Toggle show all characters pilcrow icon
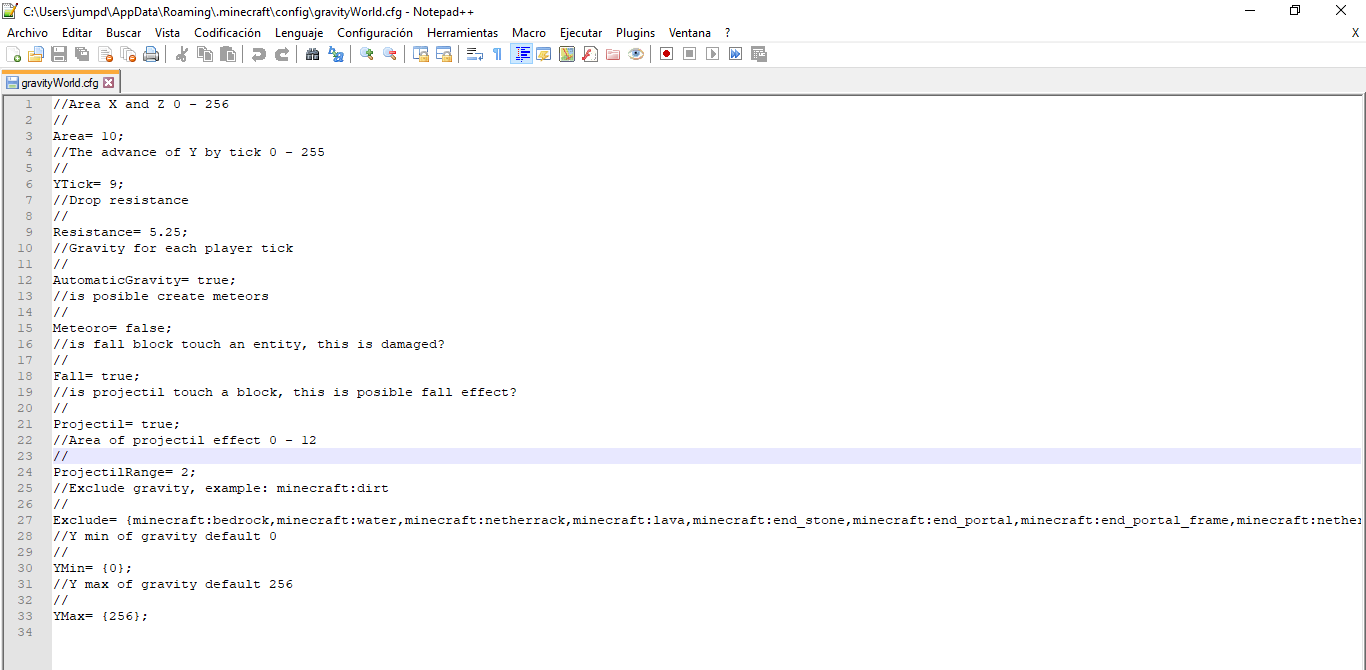Screen dimensions: 1366x670 tap(497, 54)
